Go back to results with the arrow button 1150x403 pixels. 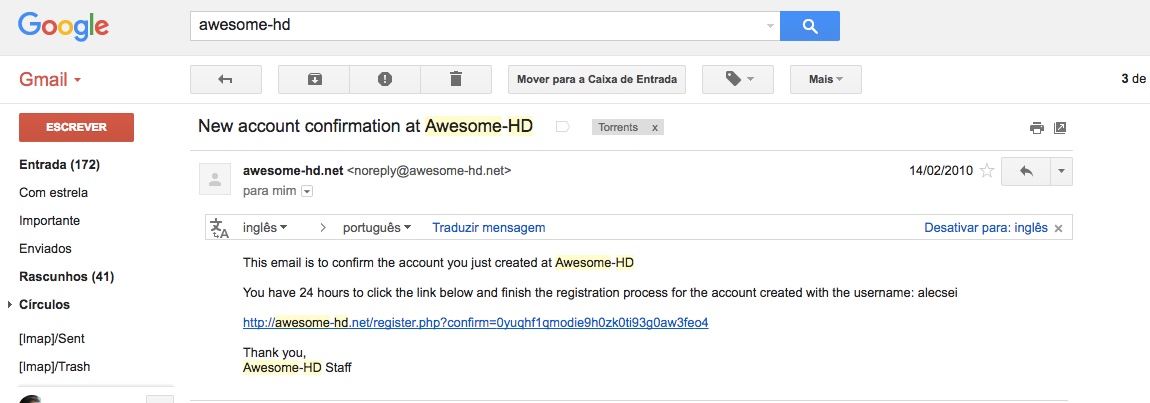click(226, 79)
